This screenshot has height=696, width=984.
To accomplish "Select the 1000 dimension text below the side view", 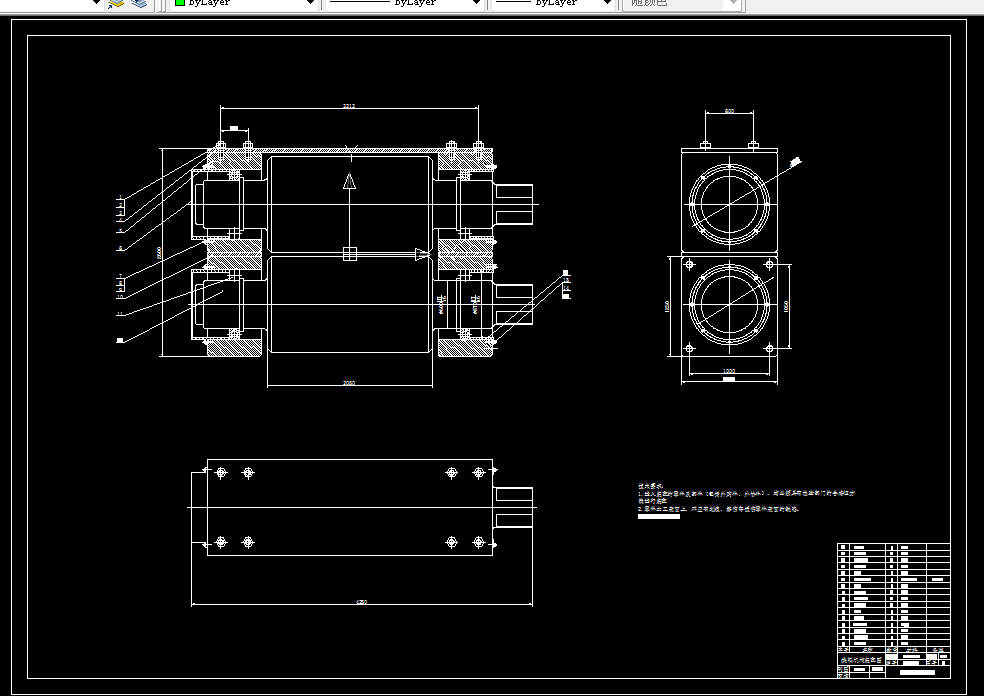I will tap(729, 371).
